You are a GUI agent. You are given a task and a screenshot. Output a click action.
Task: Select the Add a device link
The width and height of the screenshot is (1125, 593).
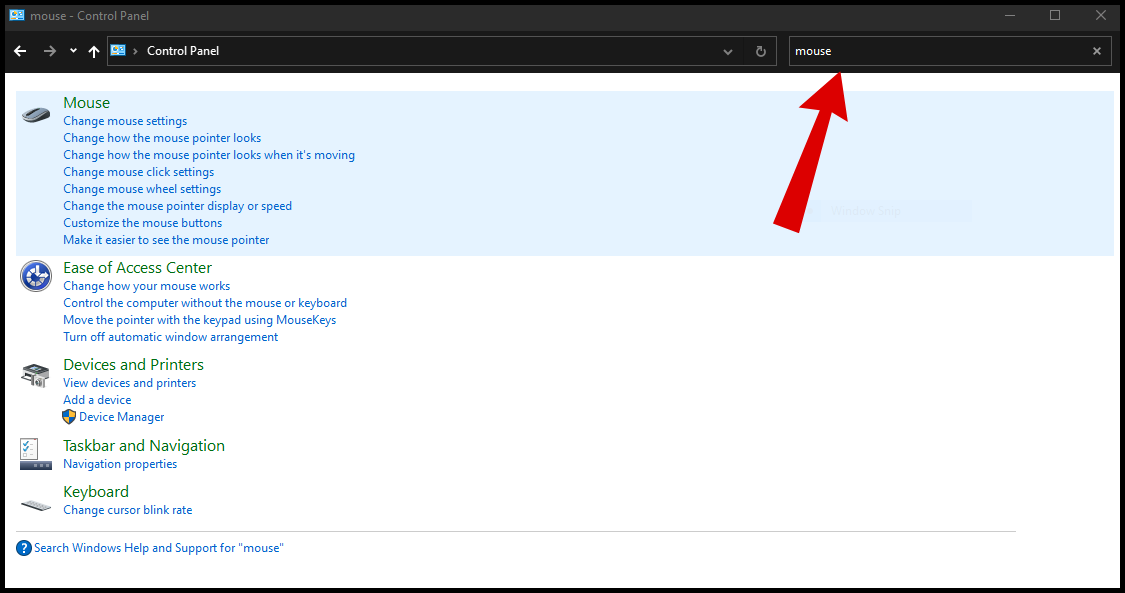coord(97,400)
